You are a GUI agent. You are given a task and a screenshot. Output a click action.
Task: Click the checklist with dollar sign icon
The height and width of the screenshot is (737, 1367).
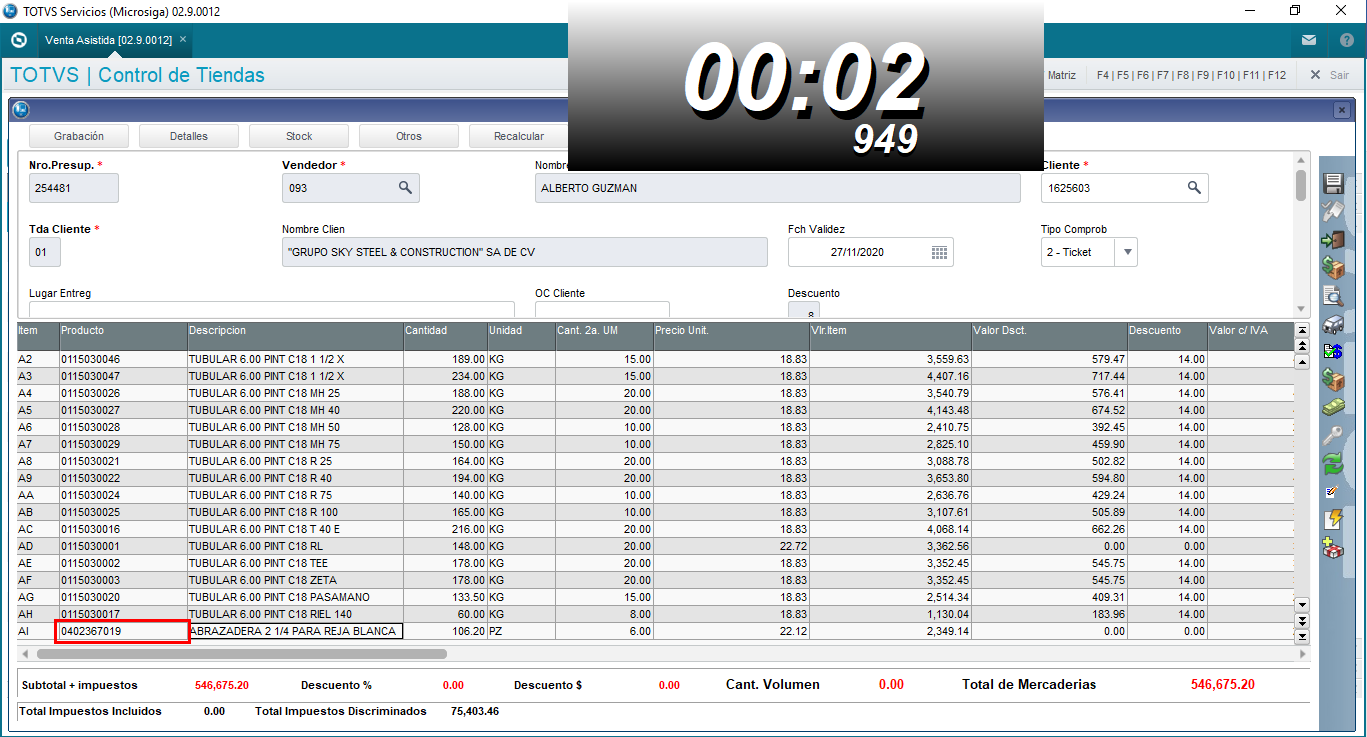pos(1333,351)
